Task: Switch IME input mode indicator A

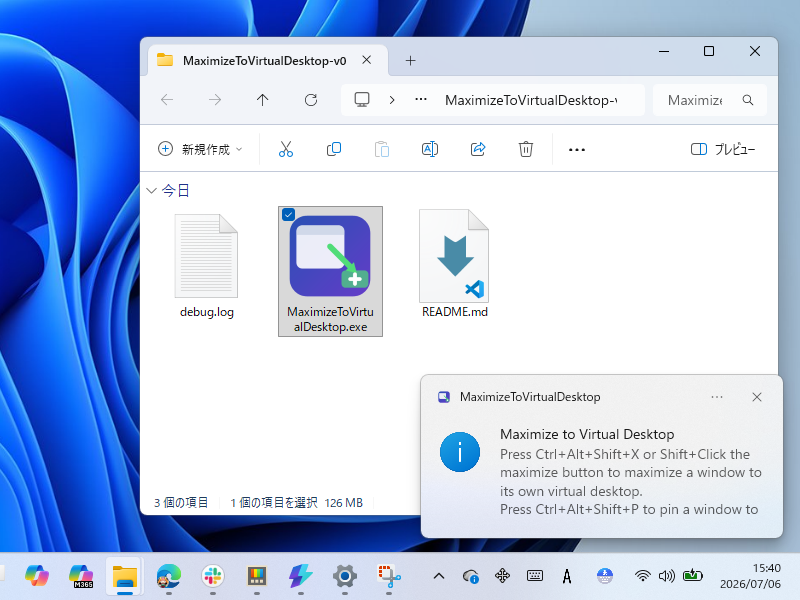Action: point(567,577)
